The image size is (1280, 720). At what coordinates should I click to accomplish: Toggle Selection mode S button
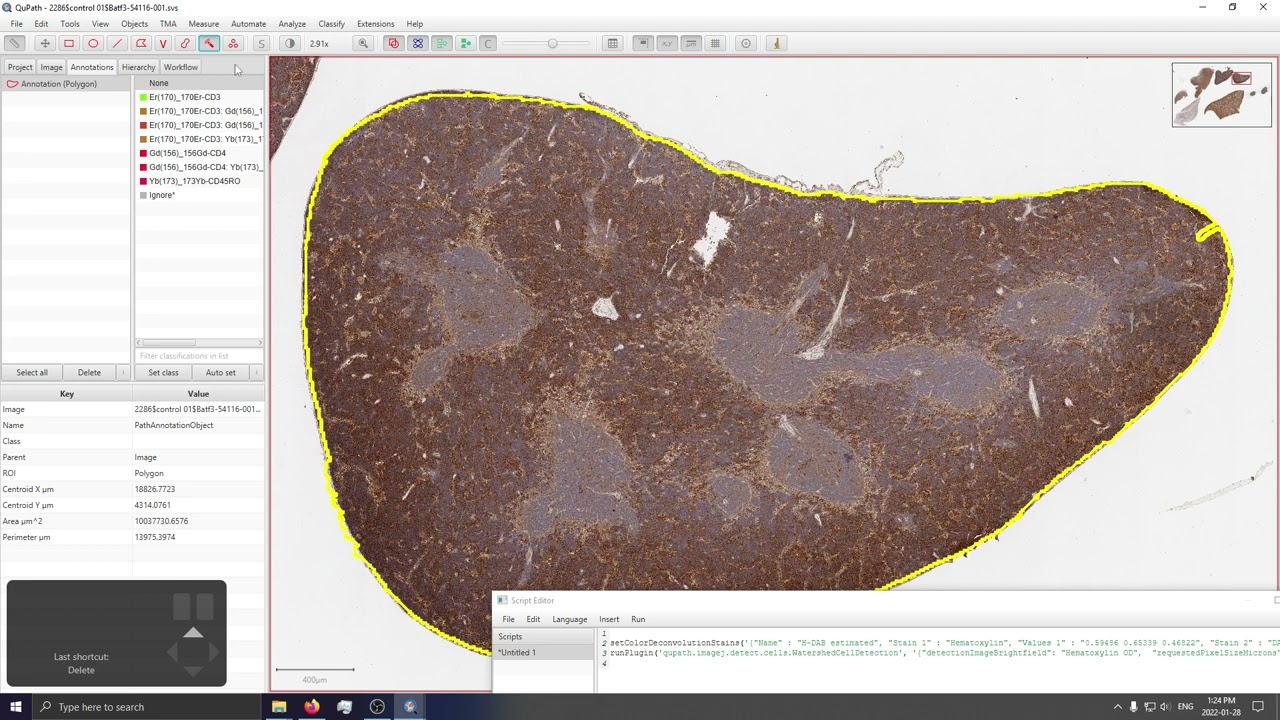click(262, 43)
